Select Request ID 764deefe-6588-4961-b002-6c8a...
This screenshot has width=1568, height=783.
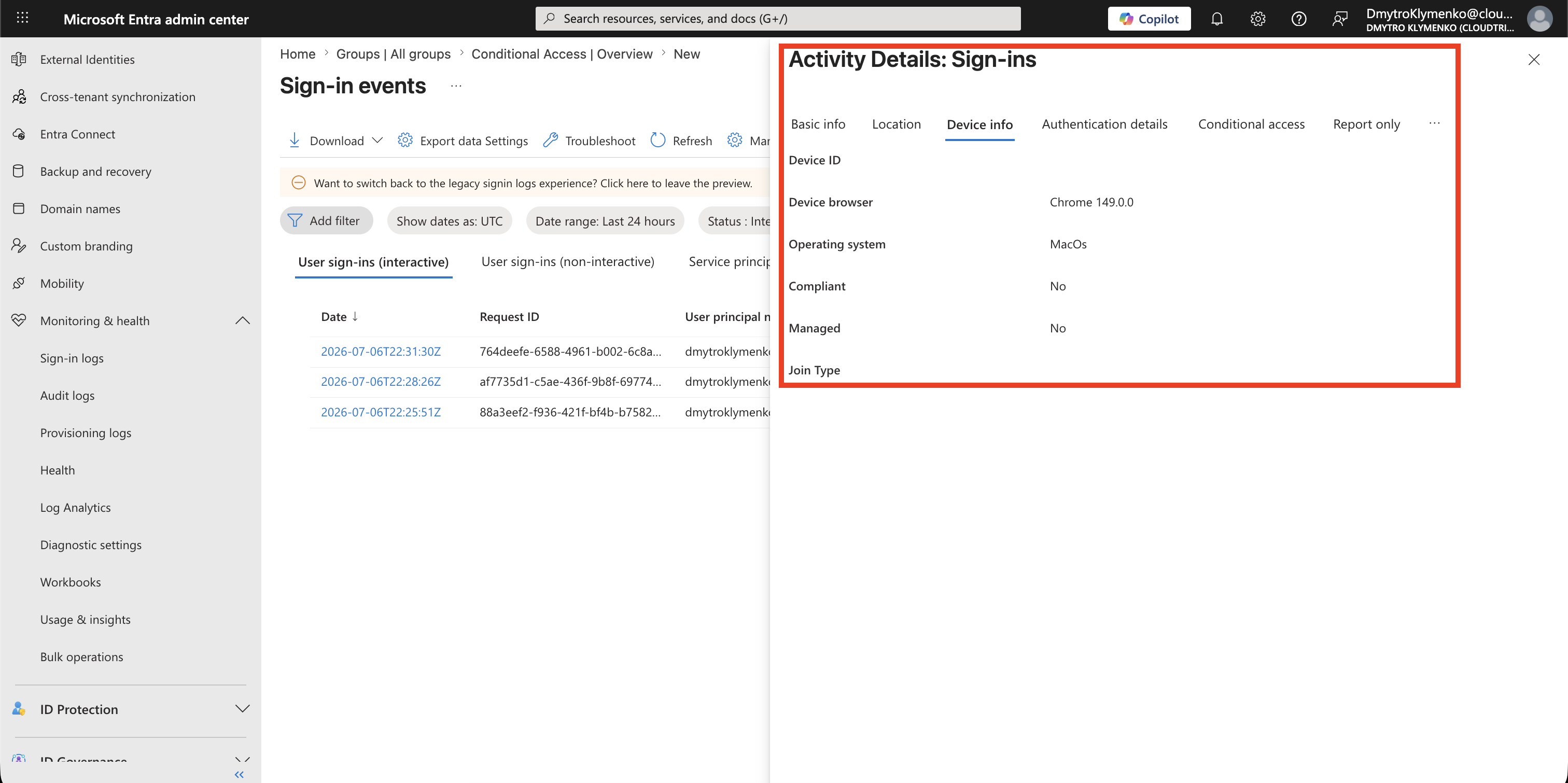pyautogui.click(x=570, y=352)
